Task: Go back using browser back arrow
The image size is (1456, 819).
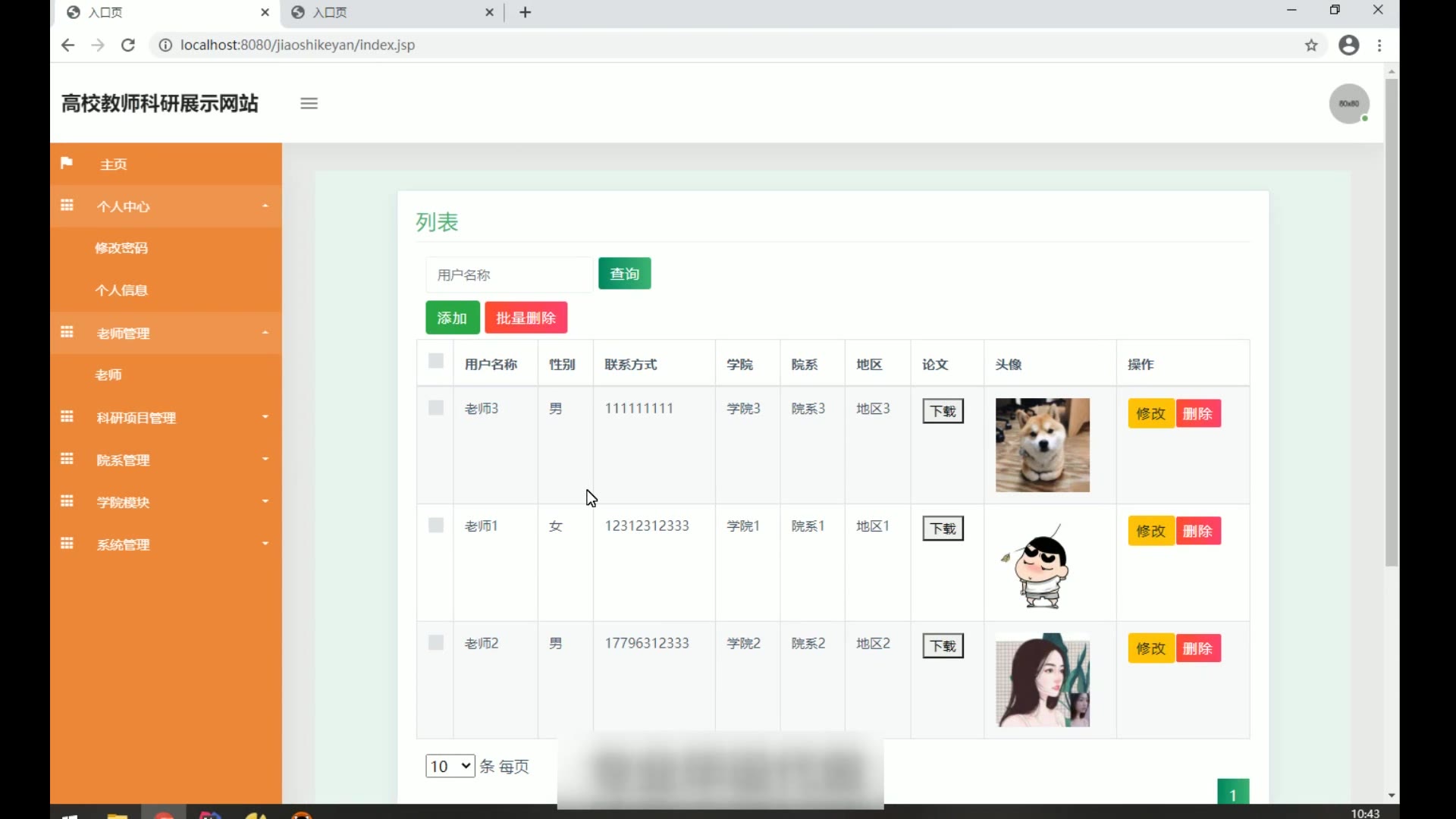Action: tap(67, 45)
